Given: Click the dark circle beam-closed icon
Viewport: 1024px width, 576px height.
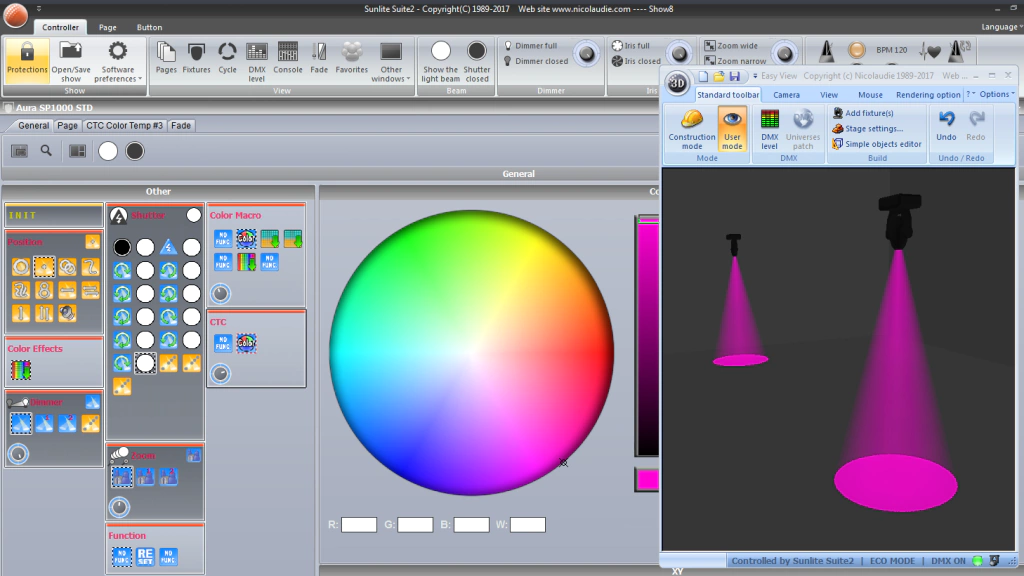Looking at the screenshot, I should pos(135,152).
